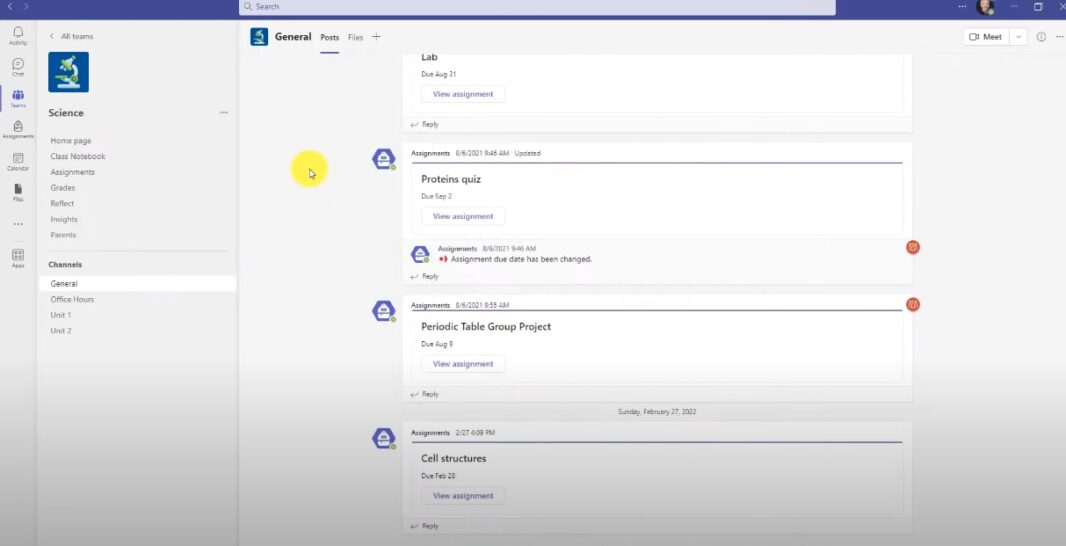Select the Posts tab
The width and height of the screenshot is (1066, 546).
pyautogui.click(x=329, y=37)
